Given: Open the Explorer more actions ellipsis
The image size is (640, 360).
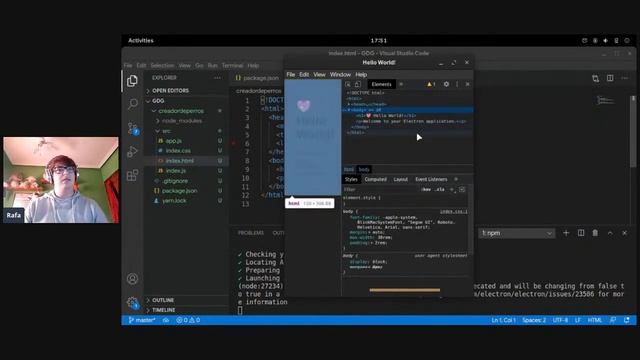Looking at the screenshot, I should click(x=218, y=78).
